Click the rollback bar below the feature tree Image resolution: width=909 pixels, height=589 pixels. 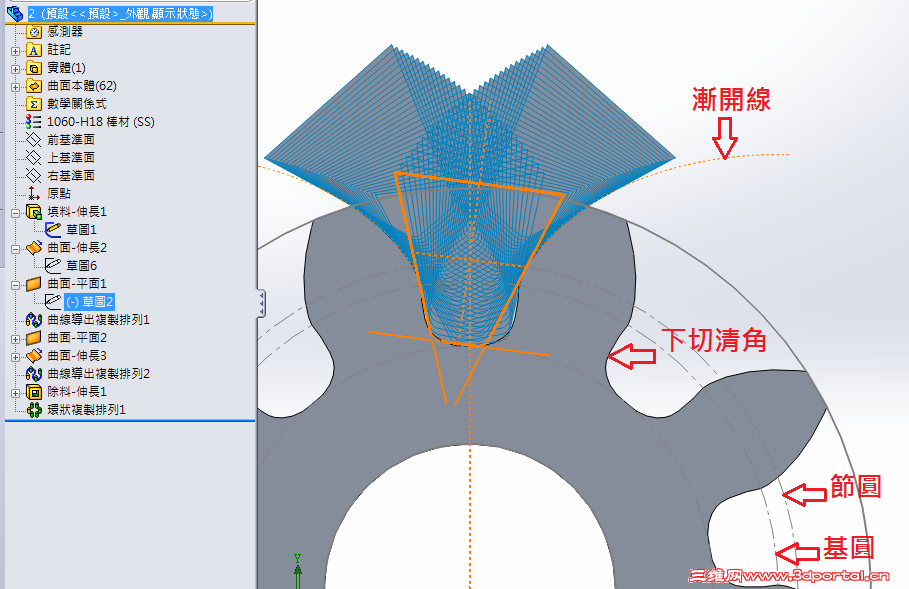[x=130, y=420]
